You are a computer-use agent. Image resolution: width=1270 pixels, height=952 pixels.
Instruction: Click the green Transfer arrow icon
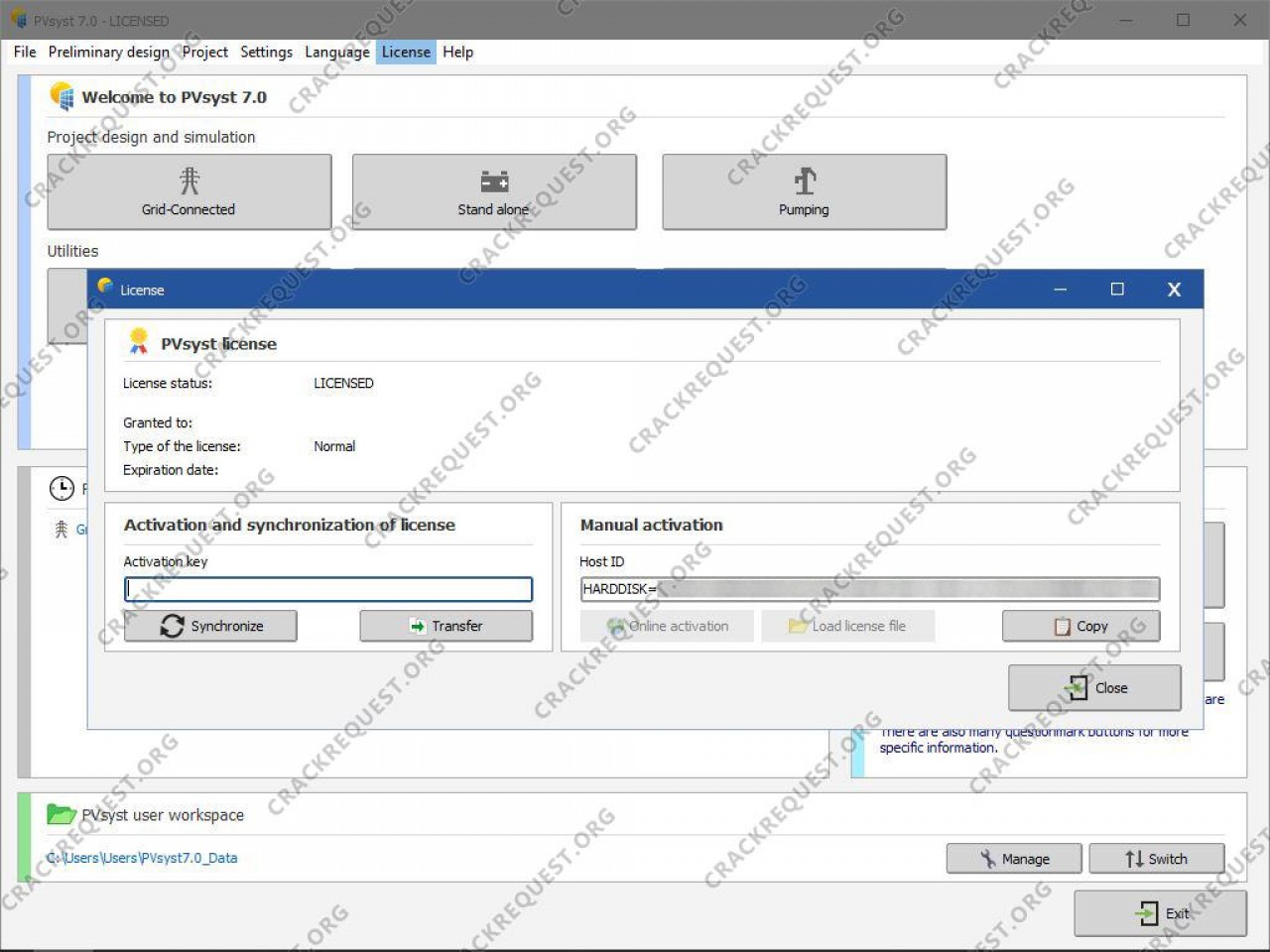418,627
